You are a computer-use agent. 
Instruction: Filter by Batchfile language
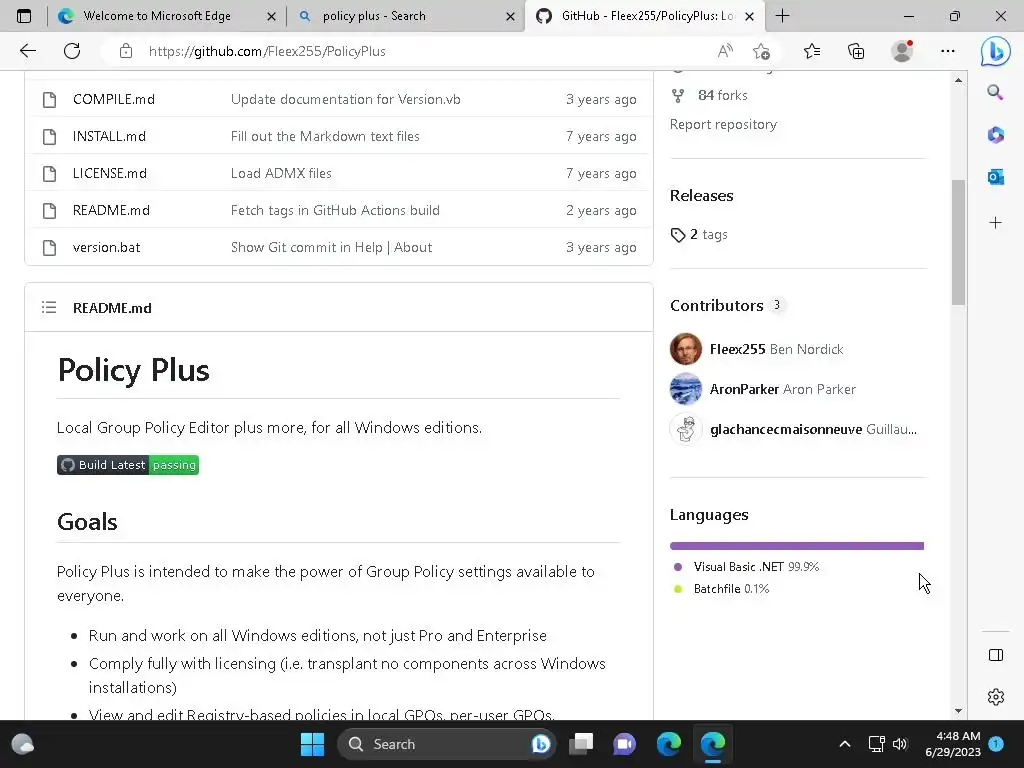[731, 589]
